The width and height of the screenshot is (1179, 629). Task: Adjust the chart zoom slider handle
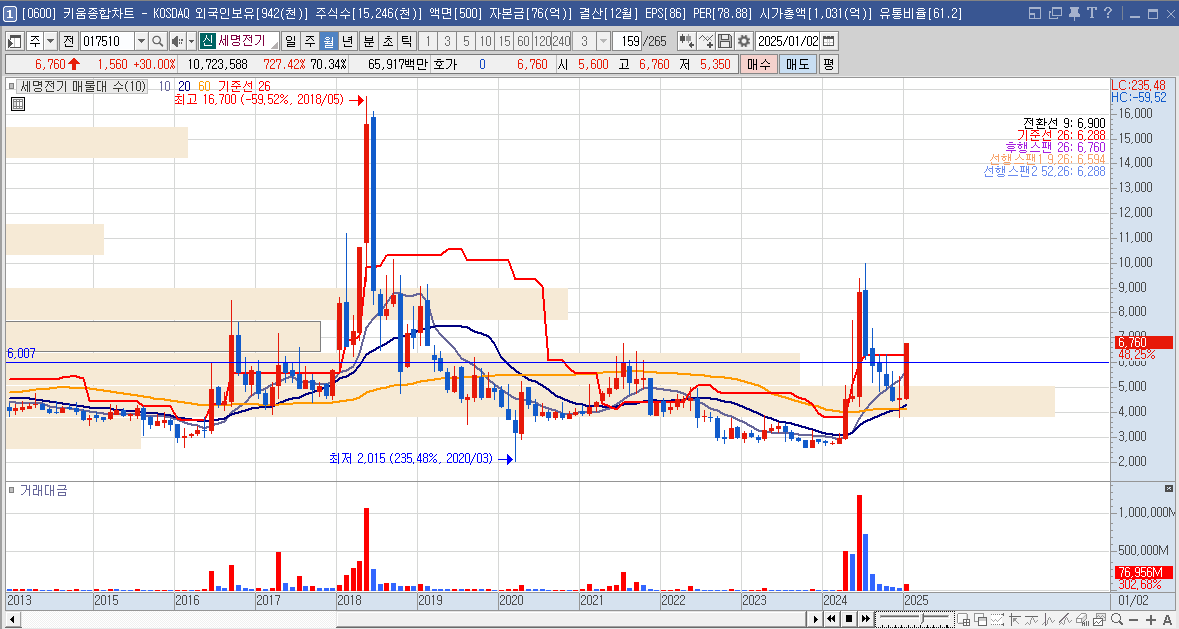pos(922,618)
